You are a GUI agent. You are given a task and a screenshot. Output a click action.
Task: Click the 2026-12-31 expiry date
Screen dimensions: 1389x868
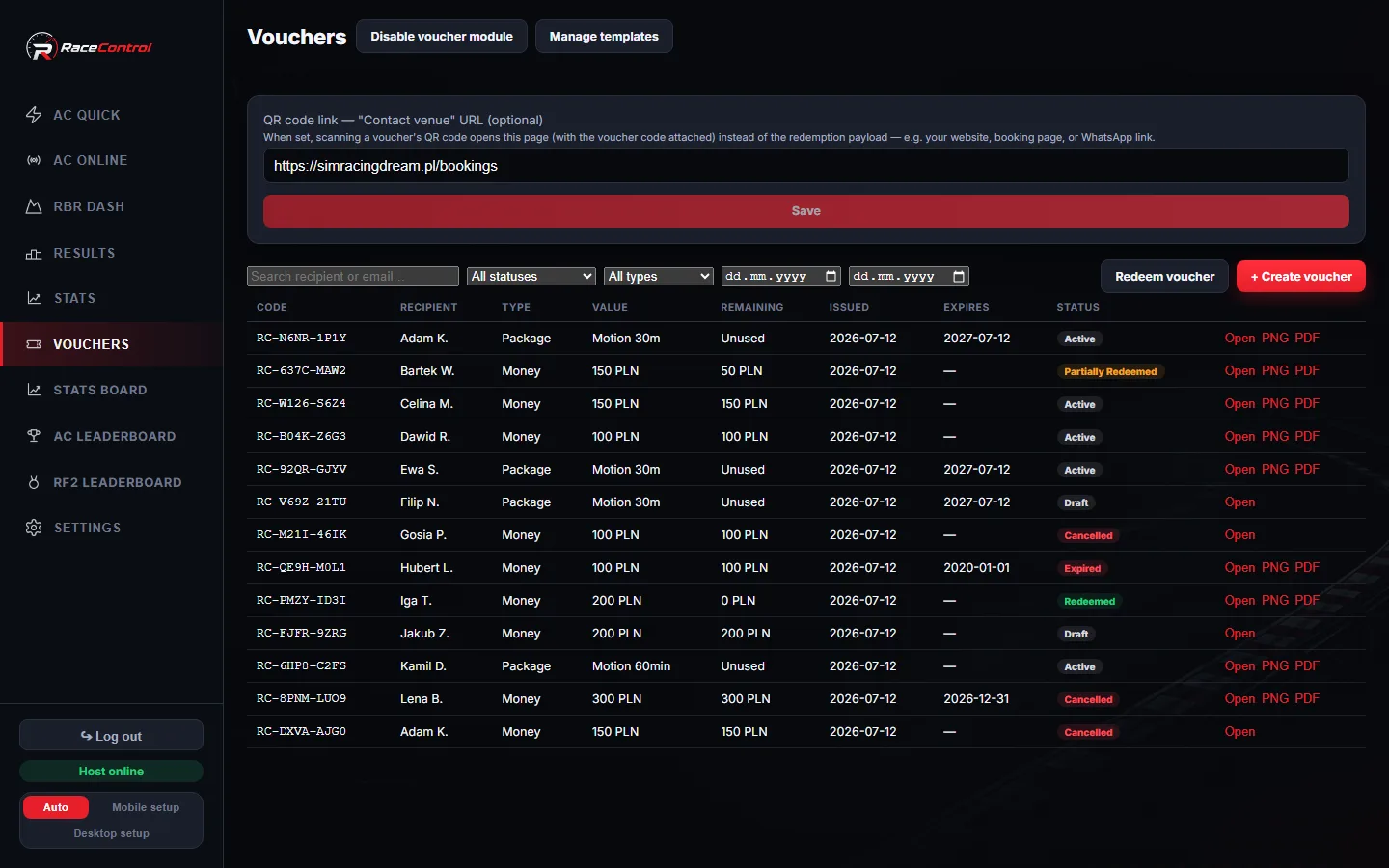coord(976,698)
